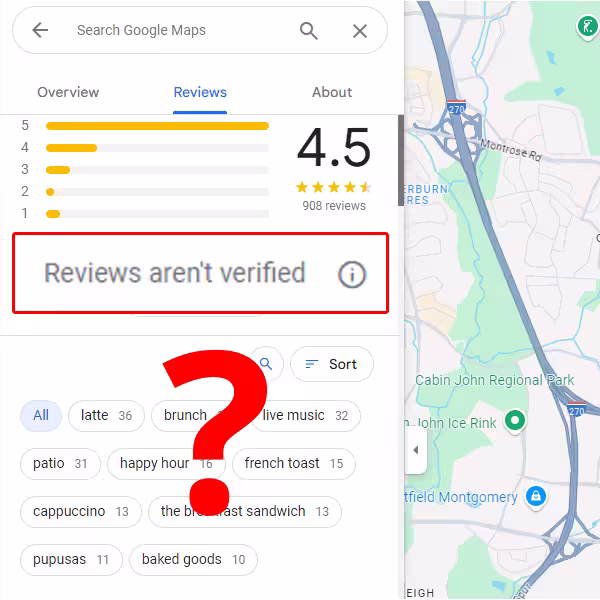
Task: Clear search with the X icon
Action: pyautogui.click(x=360, y=31)
